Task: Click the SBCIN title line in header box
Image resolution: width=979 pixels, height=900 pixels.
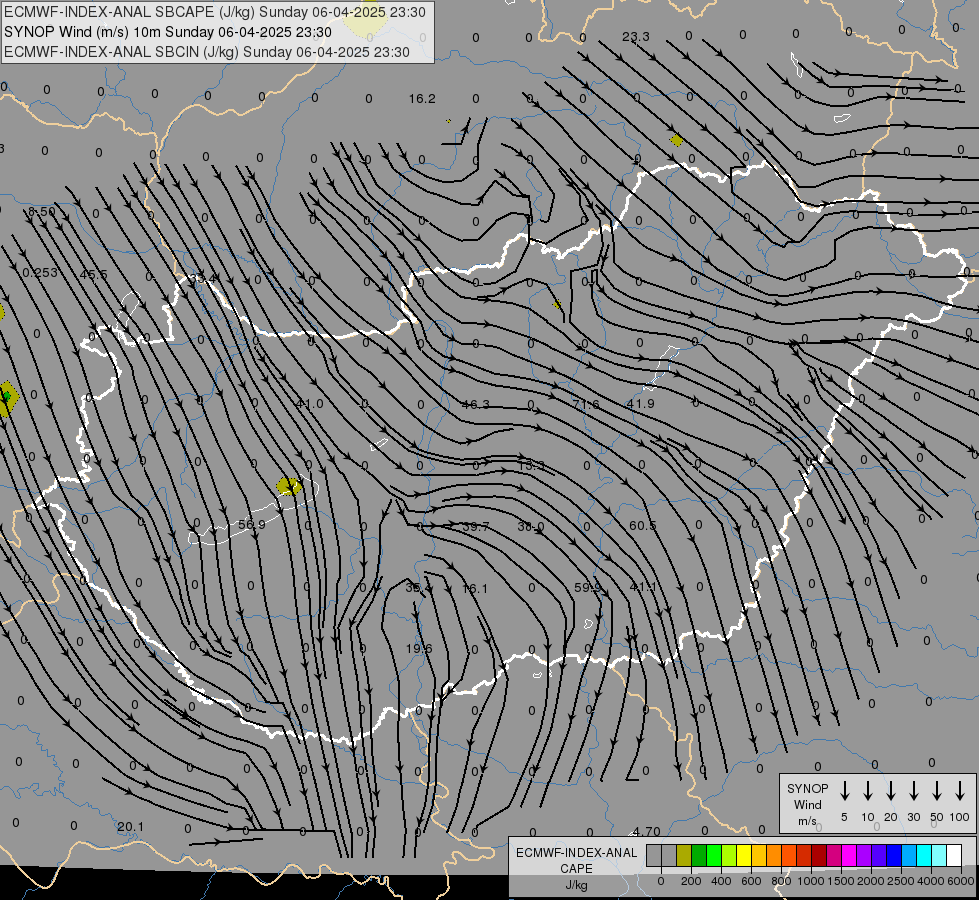Action: [x=207, y=52]
